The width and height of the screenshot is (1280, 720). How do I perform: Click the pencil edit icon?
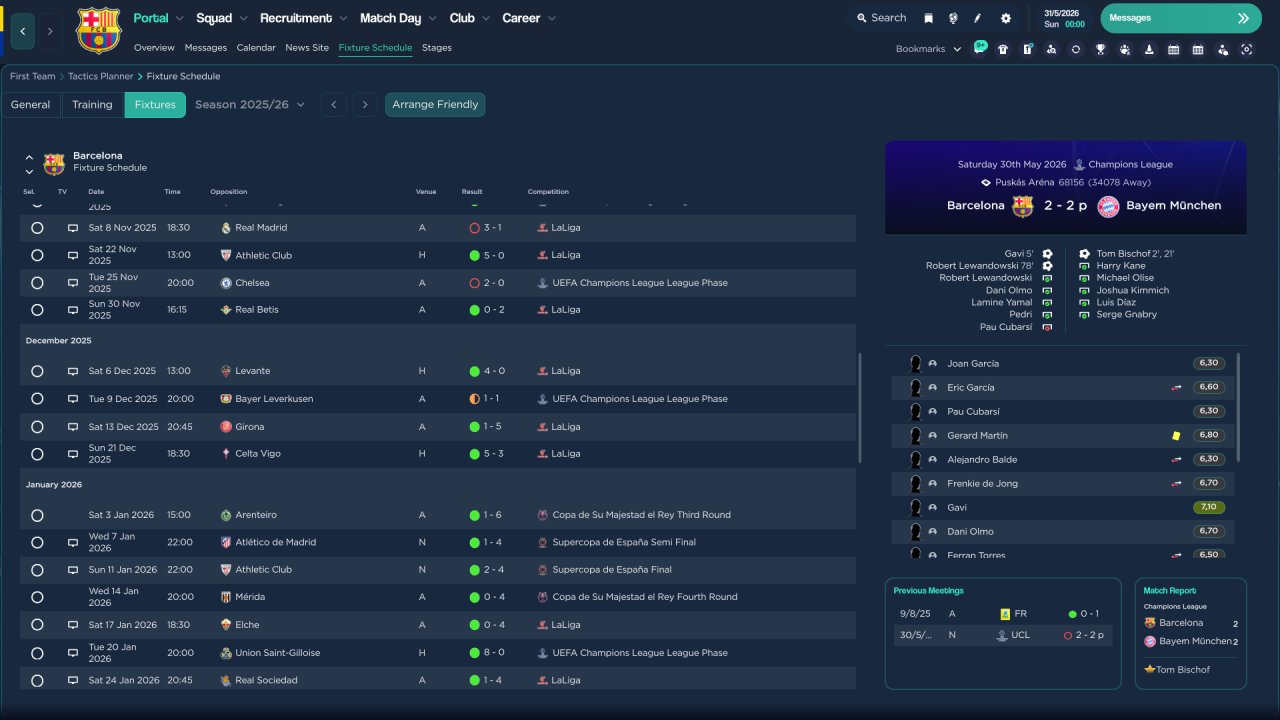click(x=978, y=18)
